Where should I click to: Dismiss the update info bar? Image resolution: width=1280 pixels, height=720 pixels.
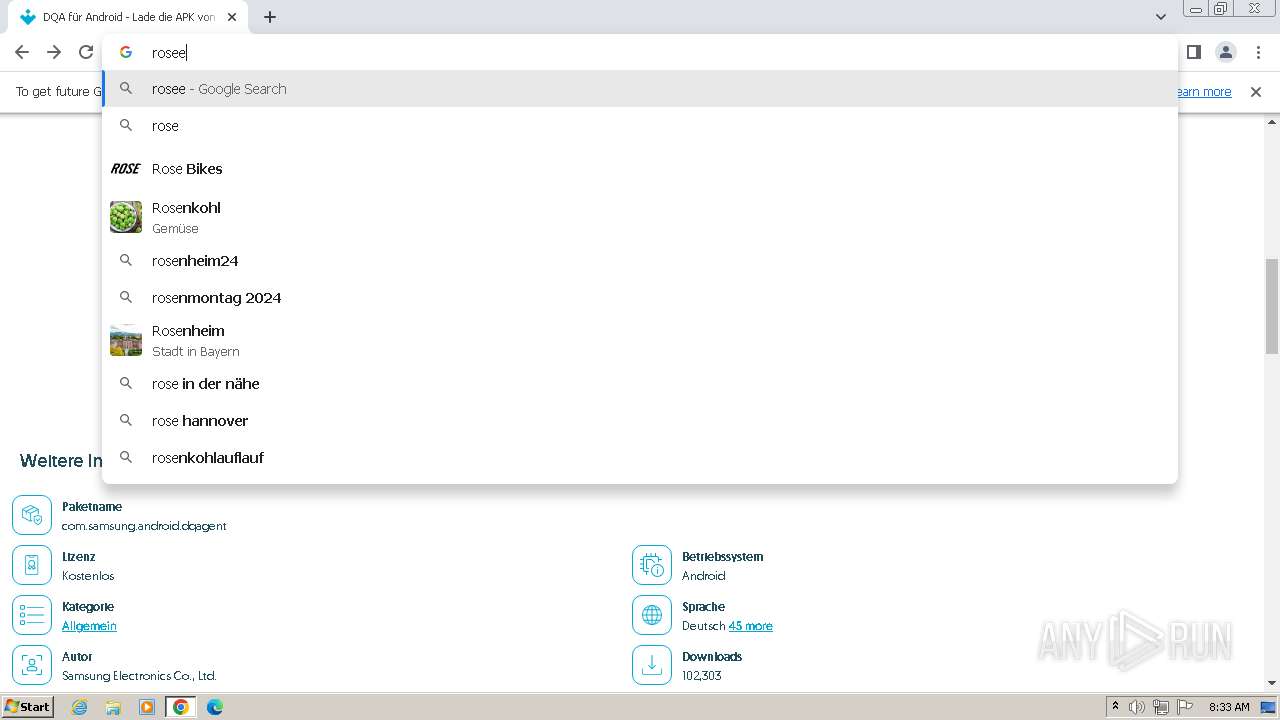(1256, 92)
